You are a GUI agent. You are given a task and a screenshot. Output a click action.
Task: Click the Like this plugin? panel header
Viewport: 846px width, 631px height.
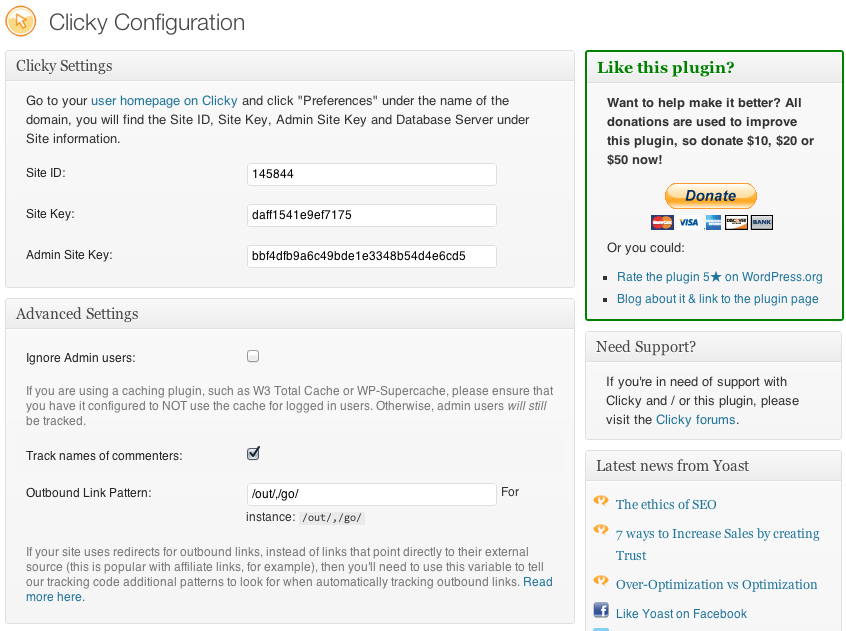point(714,67)
